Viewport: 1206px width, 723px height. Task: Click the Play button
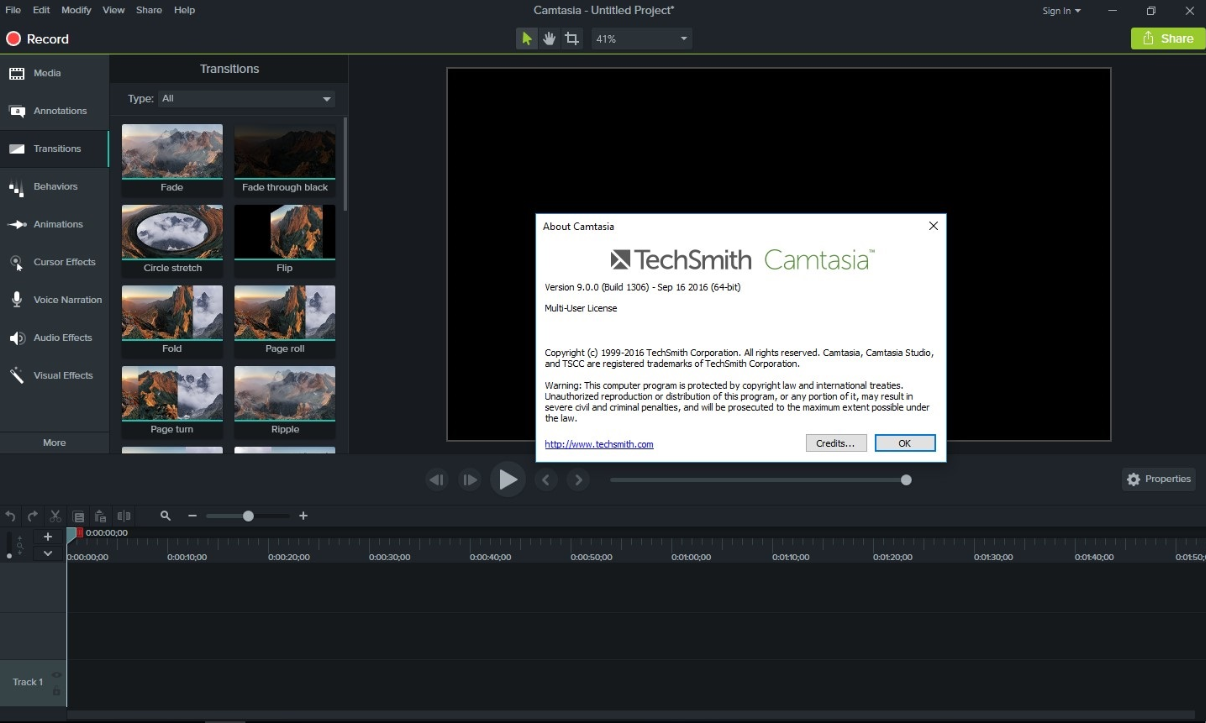(x=508, y=480)
